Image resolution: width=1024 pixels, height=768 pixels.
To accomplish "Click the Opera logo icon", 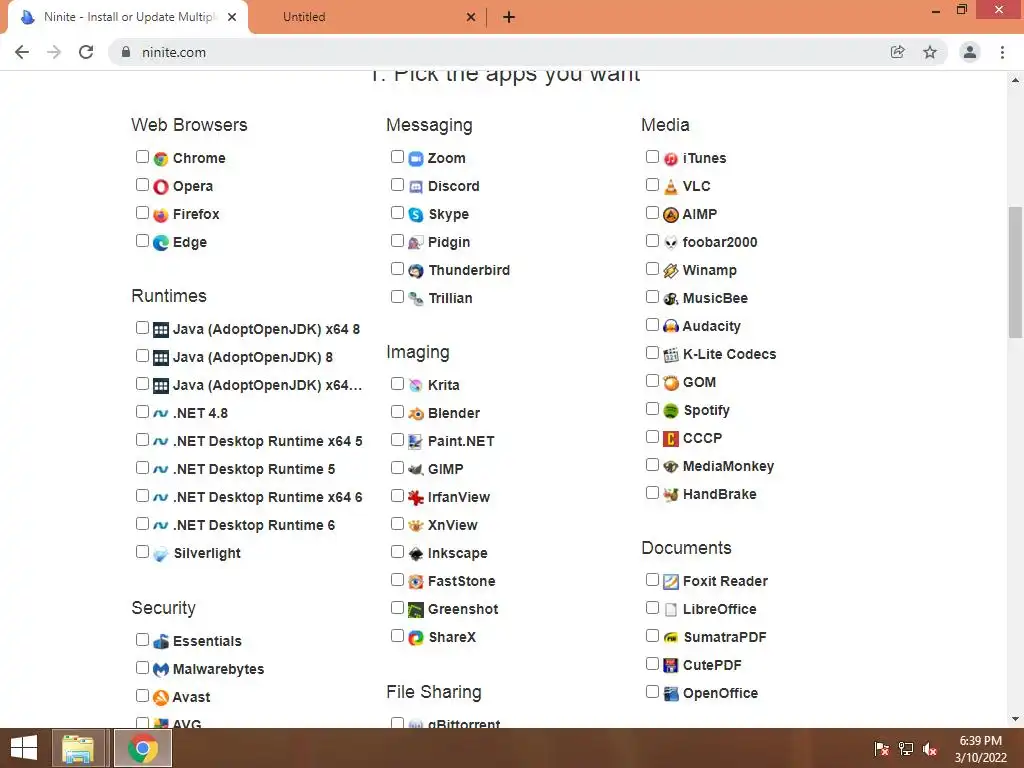I will point(161,187).
